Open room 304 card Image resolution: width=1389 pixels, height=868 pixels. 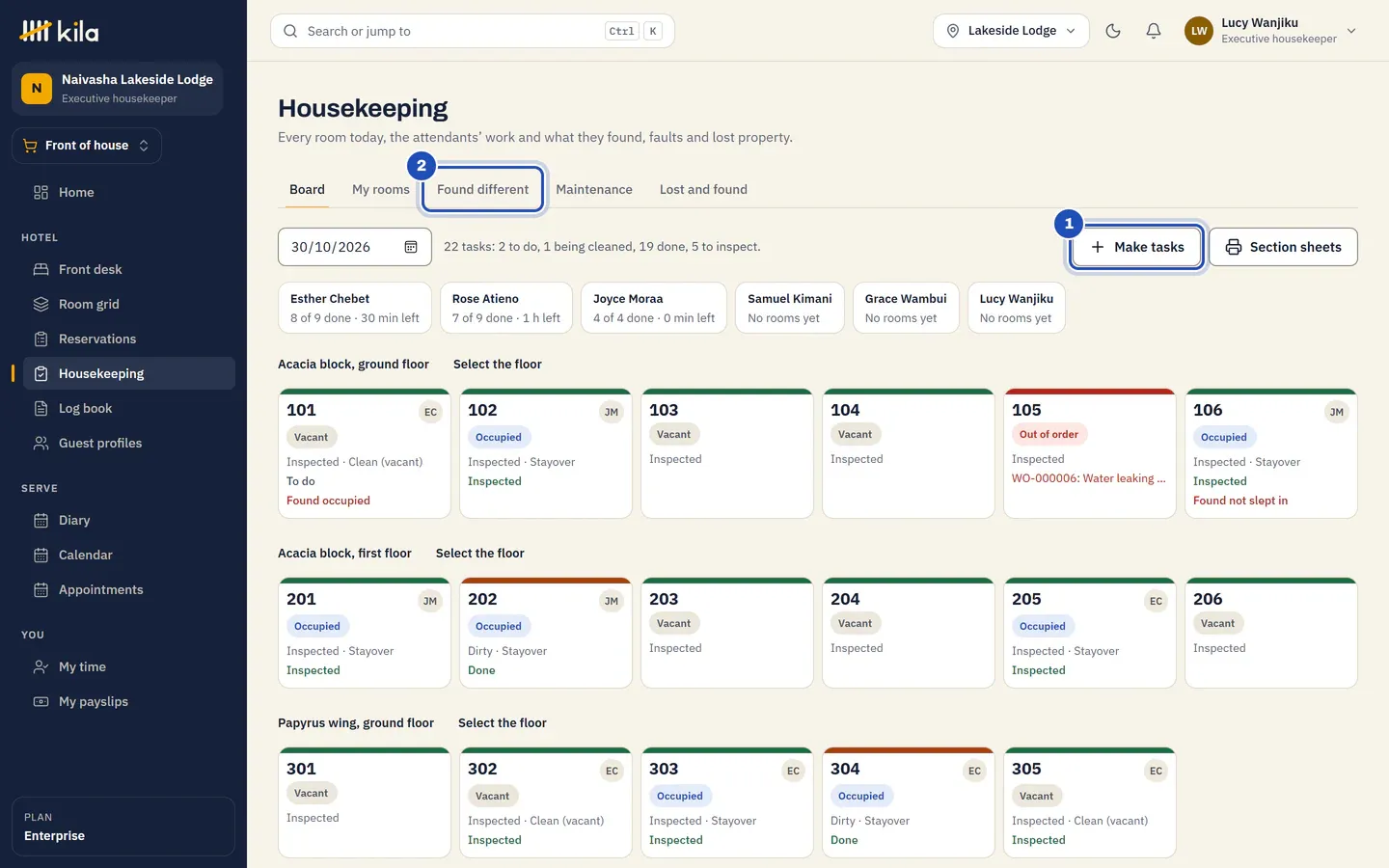point(909,802)
